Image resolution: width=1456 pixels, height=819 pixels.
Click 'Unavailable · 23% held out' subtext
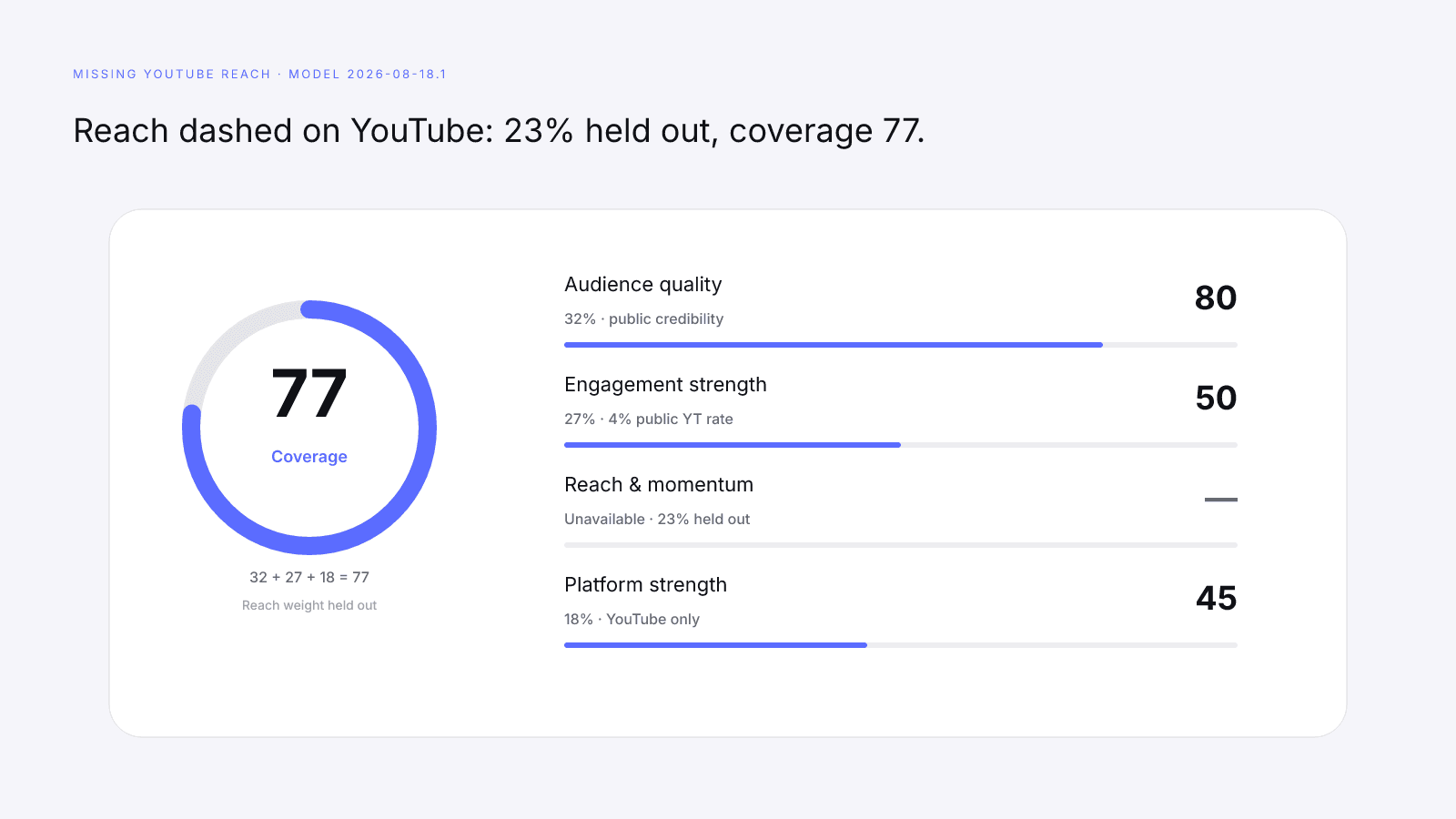click(657, 519)
